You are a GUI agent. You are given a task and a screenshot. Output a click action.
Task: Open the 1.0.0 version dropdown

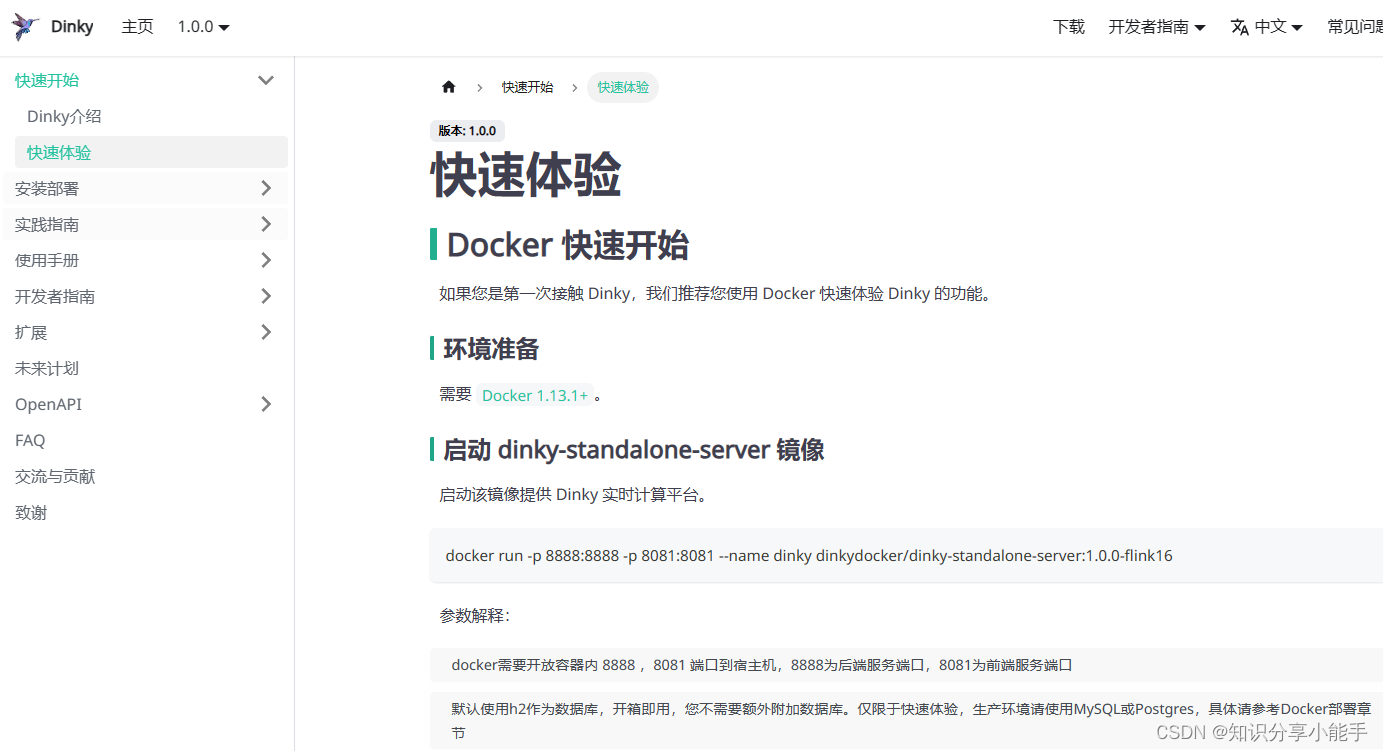coord(204,27)
